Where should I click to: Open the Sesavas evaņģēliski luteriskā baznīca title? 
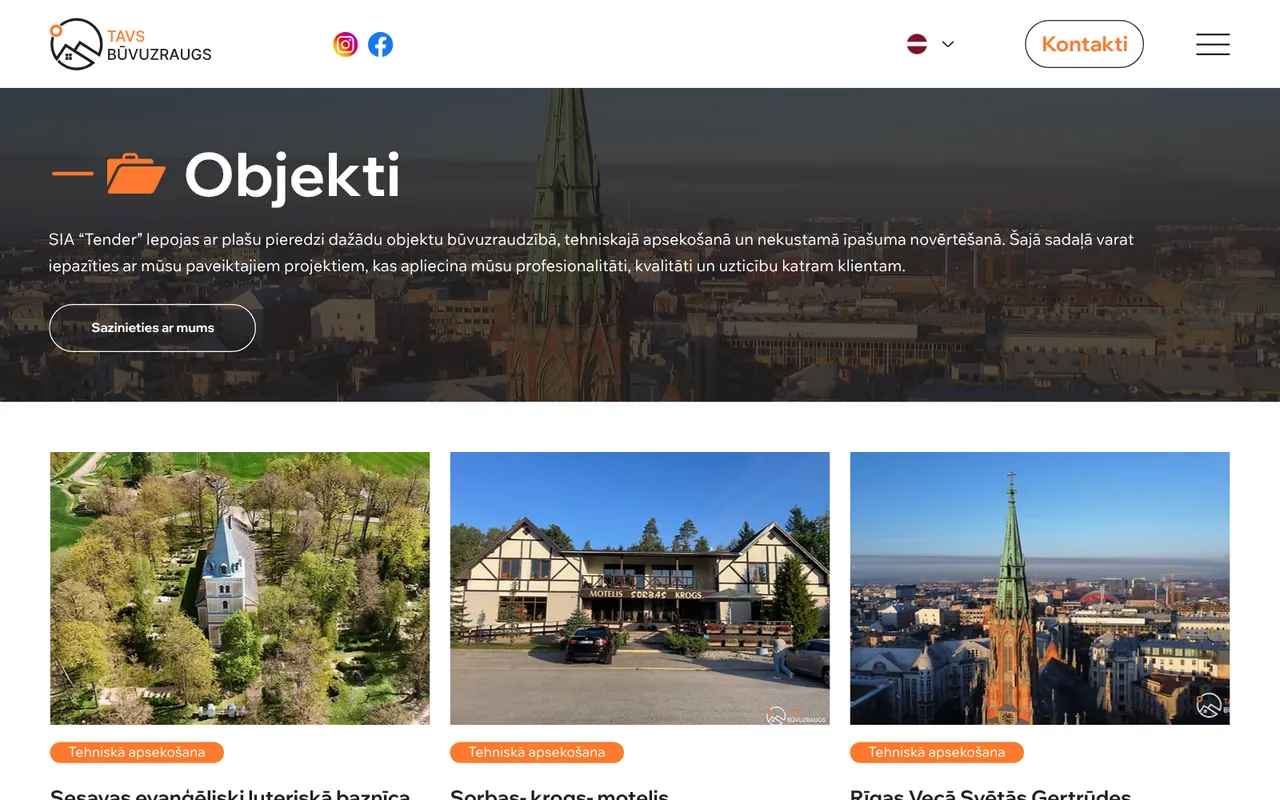coord(230,794)
